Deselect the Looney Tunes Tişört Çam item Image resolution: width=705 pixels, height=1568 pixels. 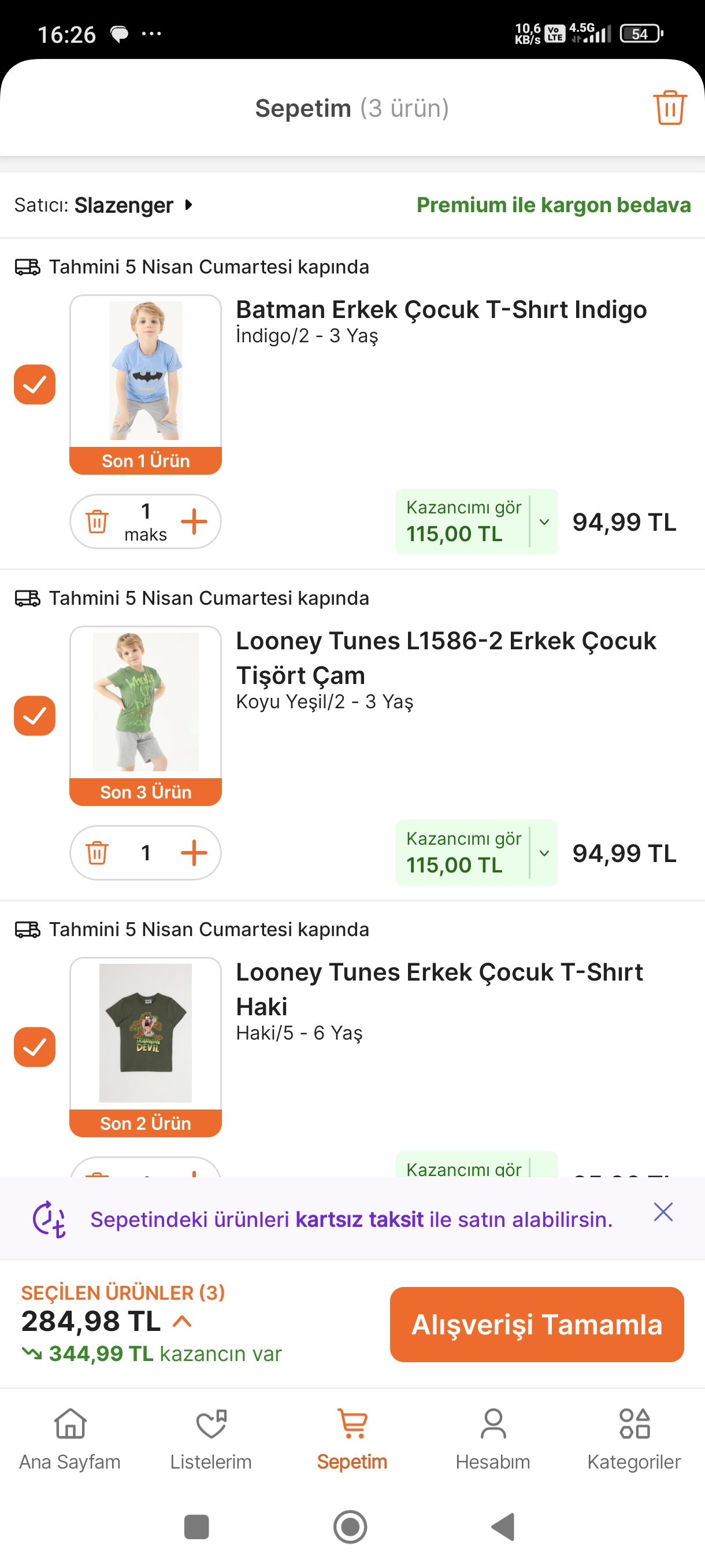[35, 716]
